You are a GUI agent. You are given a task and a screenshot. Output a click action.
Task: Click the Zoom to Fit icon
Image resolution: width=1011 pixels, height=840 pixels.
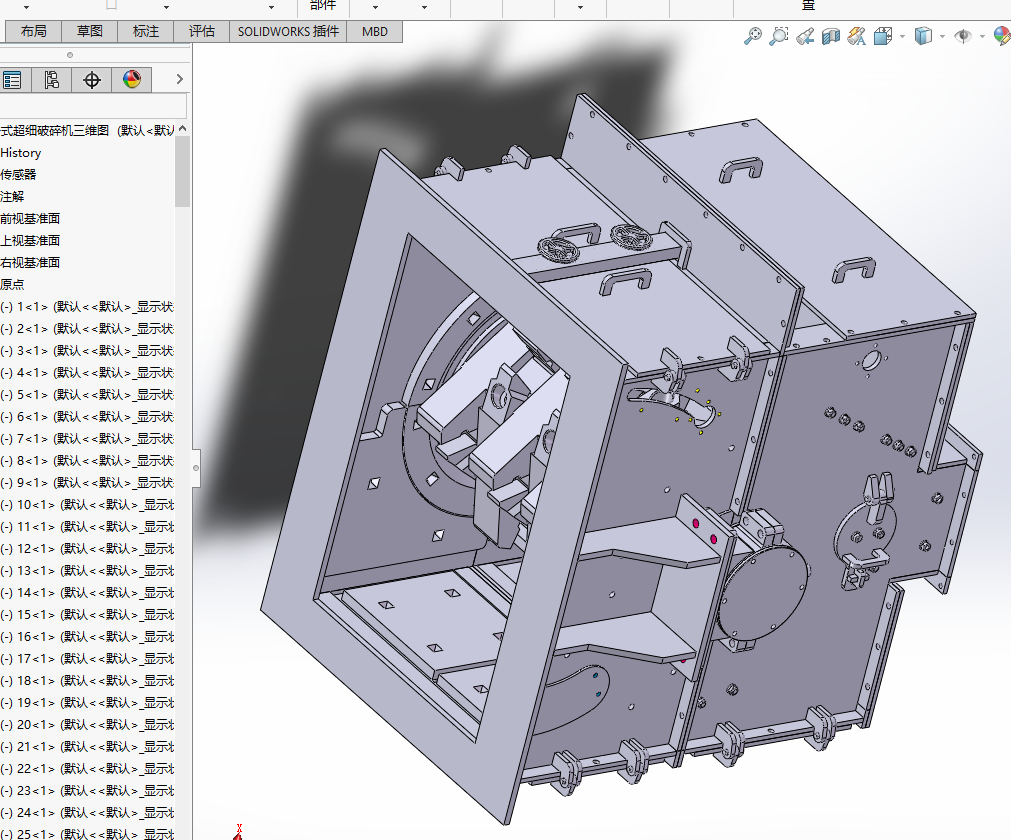(x=753, y=36)
